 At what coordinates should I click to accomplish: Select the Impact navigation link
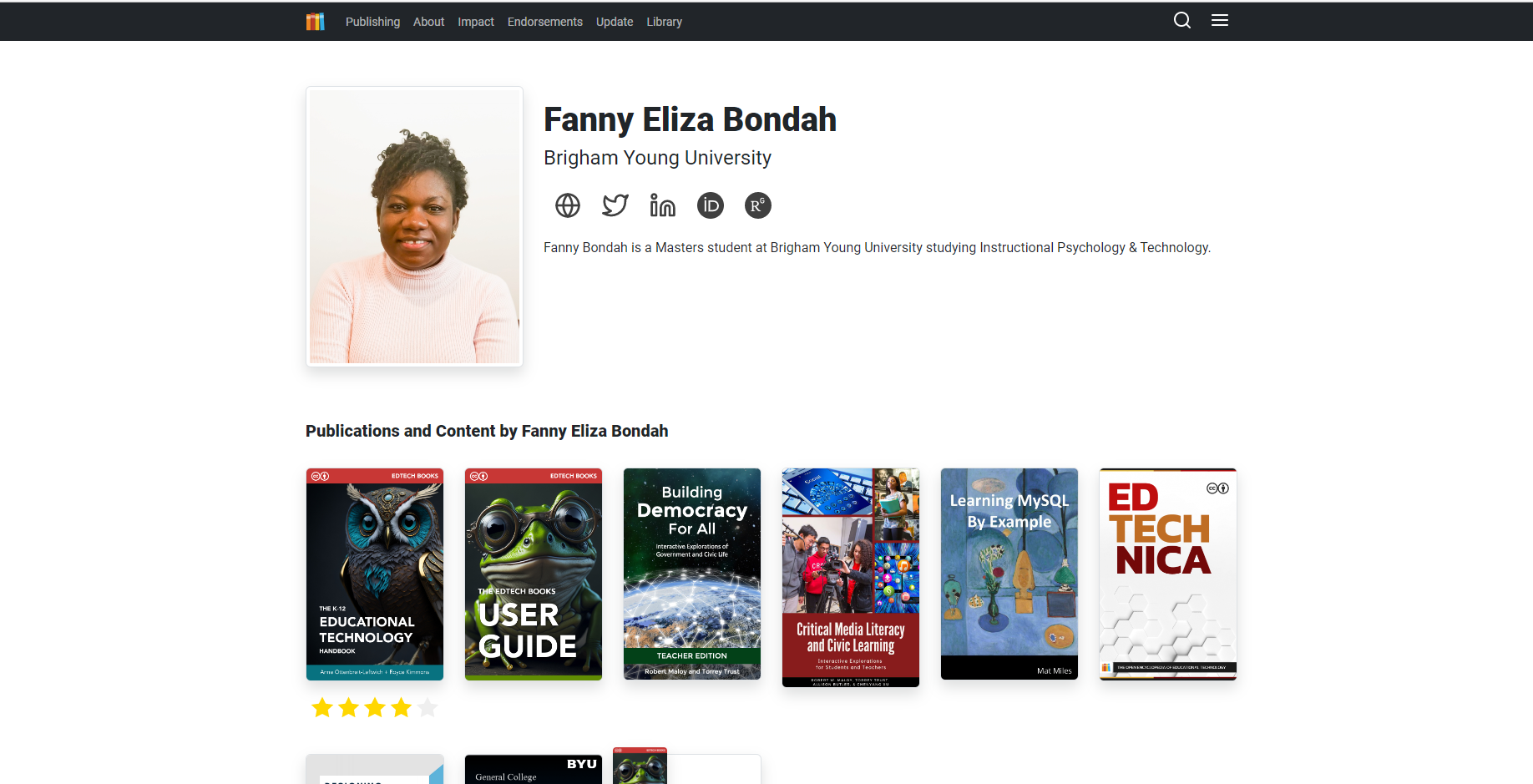point(476,22)
